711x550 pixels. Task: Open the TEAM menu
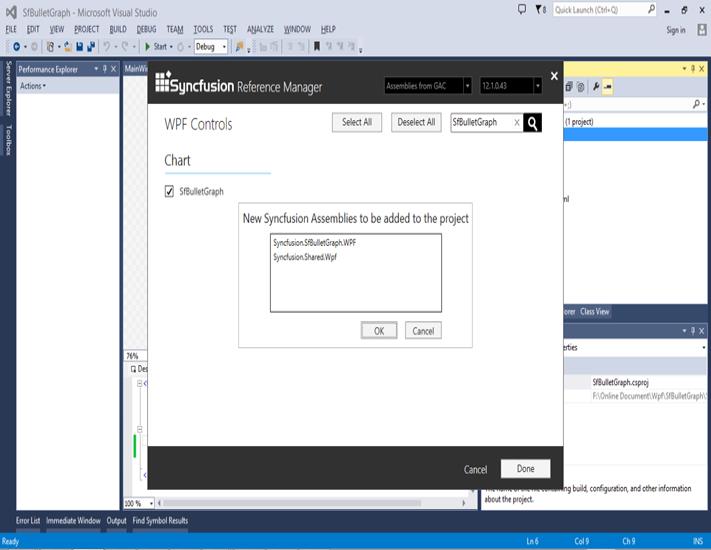coord(175,29)
